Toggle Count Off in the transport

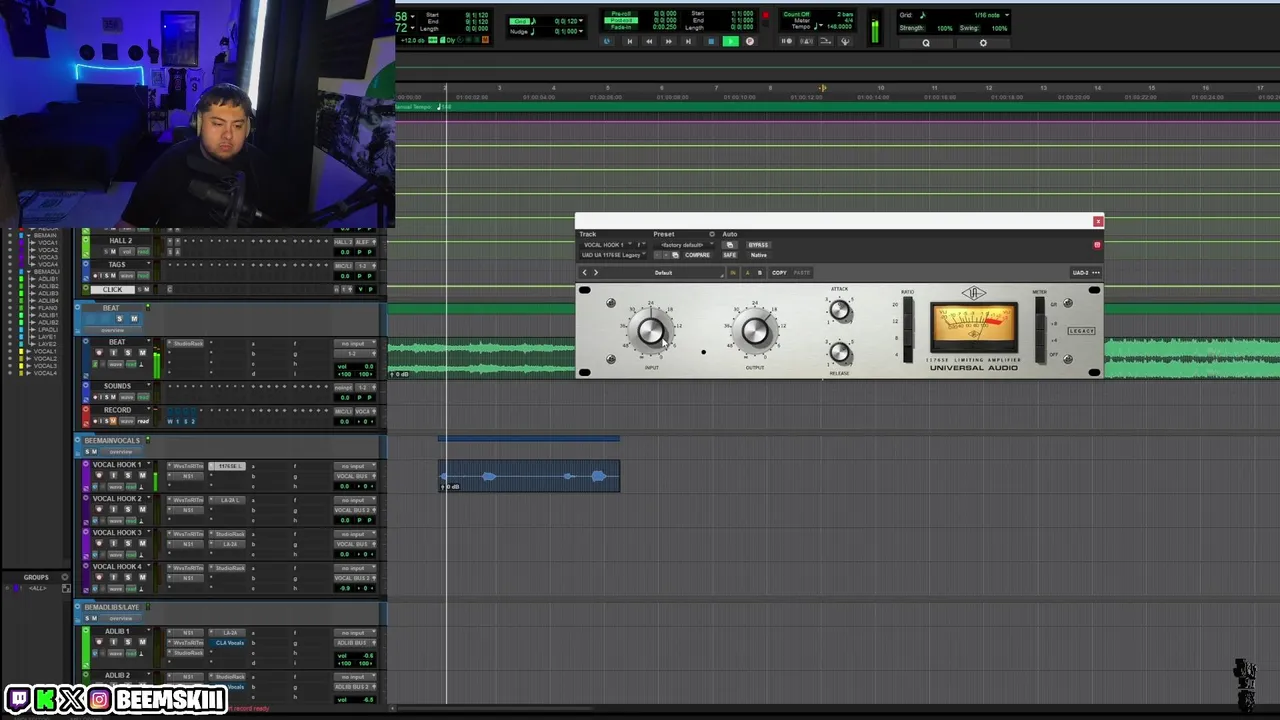[796, 14]
